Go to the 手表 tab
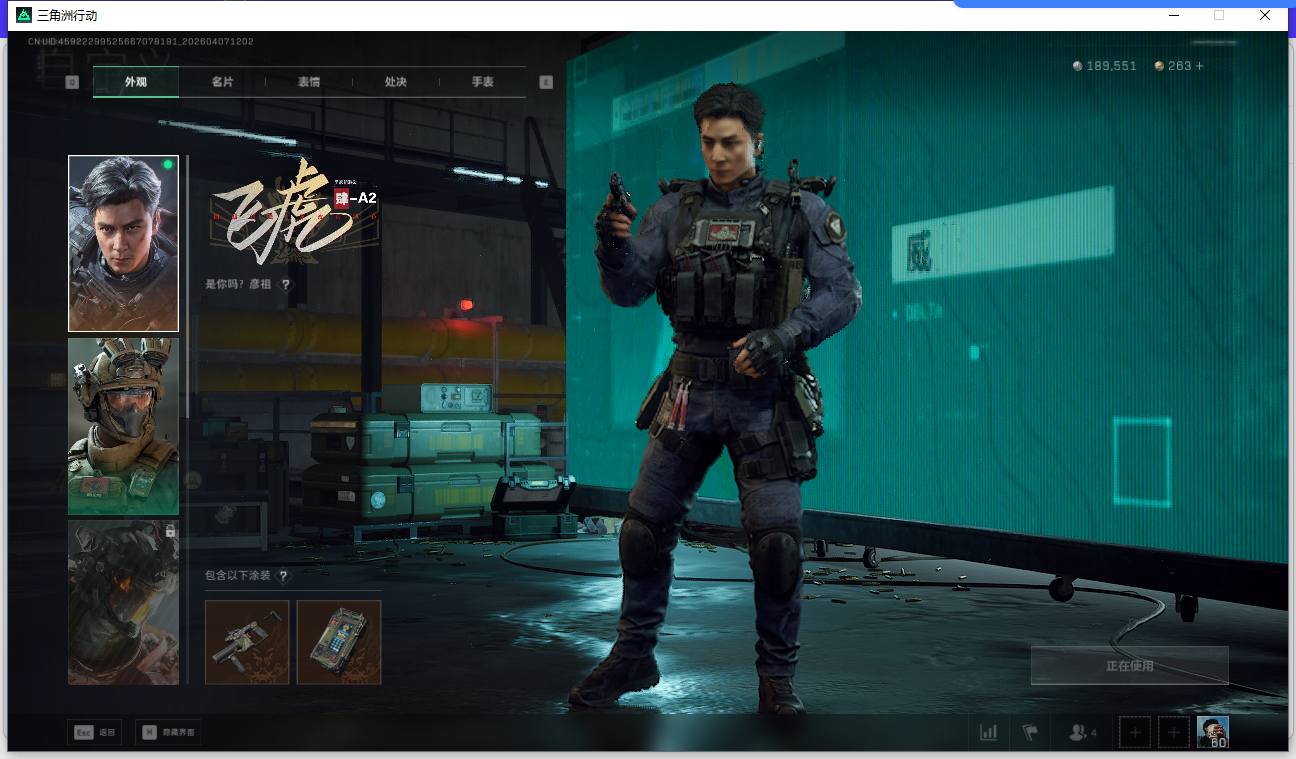This screenshot has height=759, width=1296. [x=483, y=82]
